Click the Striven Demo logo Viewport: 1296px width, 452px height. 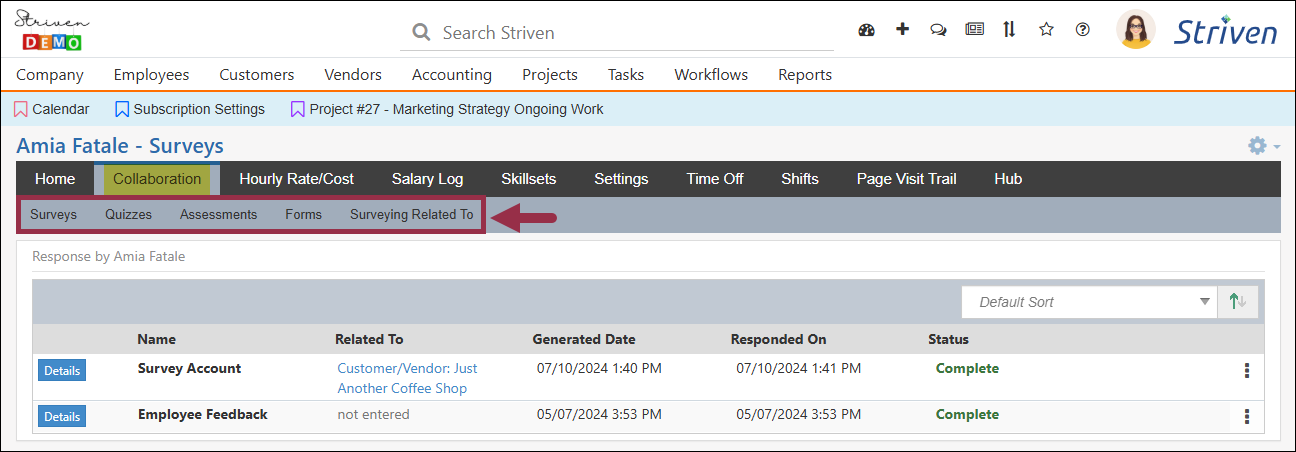[x=52, y=30]
